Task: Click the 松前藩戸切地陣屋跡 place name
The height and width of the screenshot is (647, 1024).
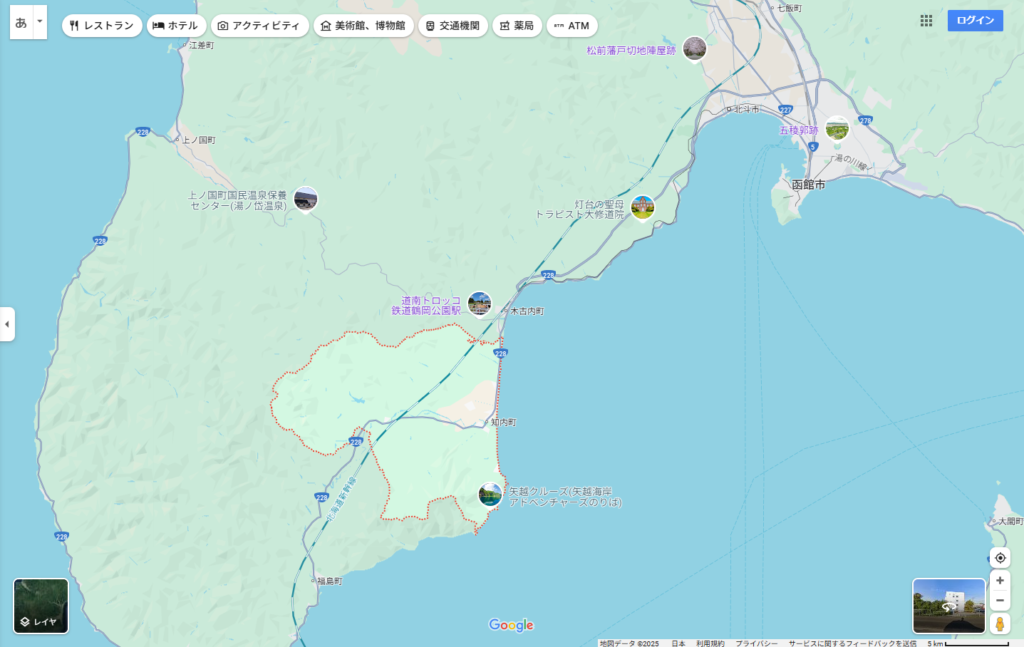Action: 631,50
